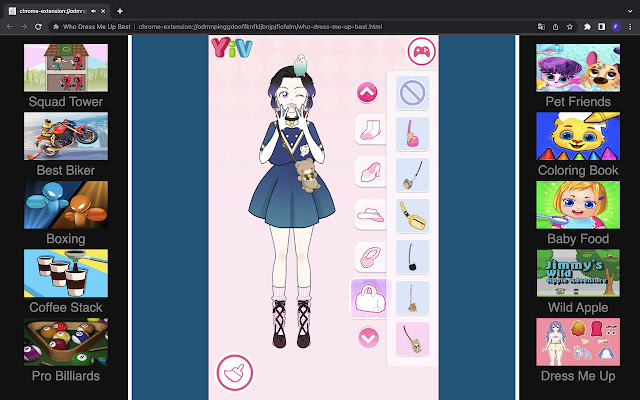The width and height of the screenshot is (640, 400).
Task: Open the Squad Tower game link
Action: [x=65, y=76]
